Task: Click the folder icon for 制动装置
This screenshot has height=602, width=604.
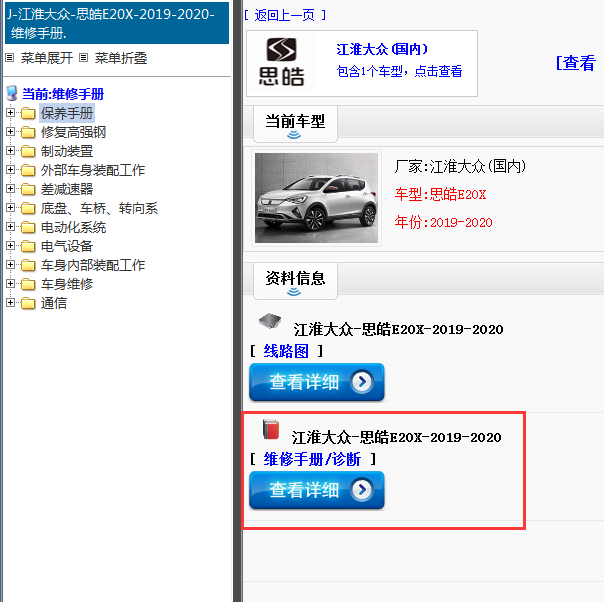Action: tap(28, 151)
